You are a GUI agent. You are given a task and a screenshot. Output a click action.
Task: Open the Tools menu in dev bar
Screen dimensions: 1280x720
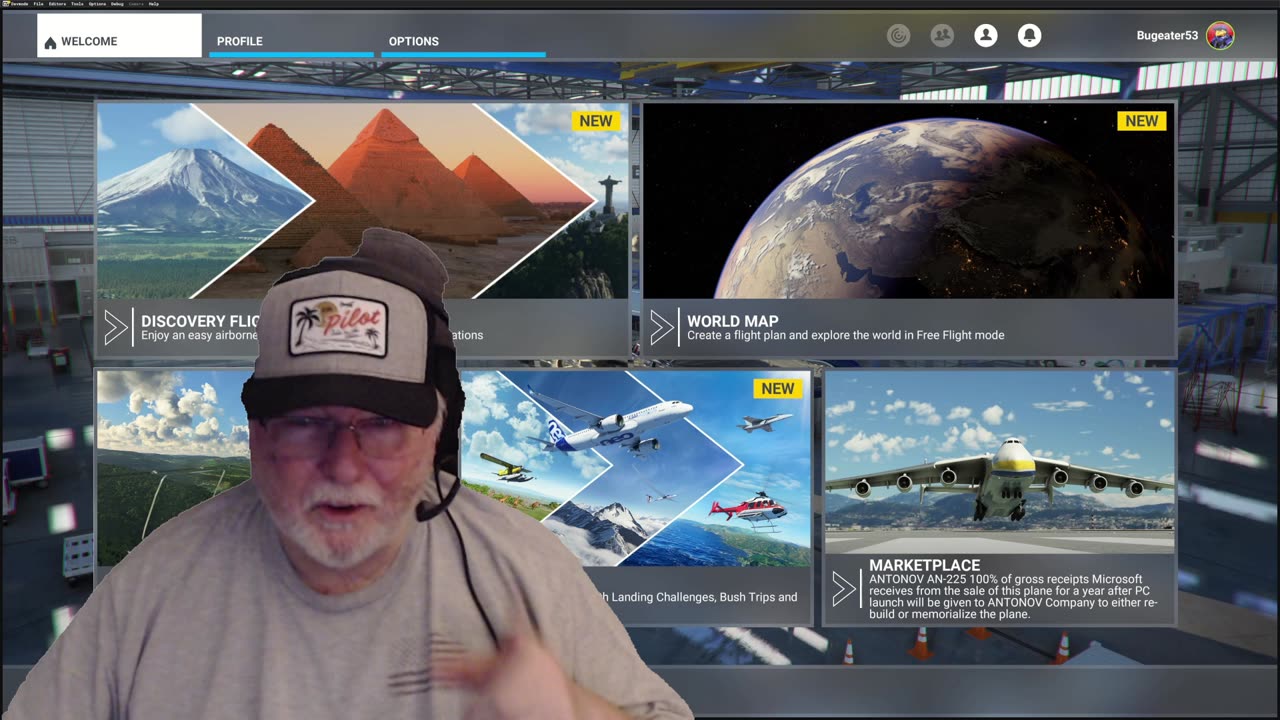(x=77, y=4)
